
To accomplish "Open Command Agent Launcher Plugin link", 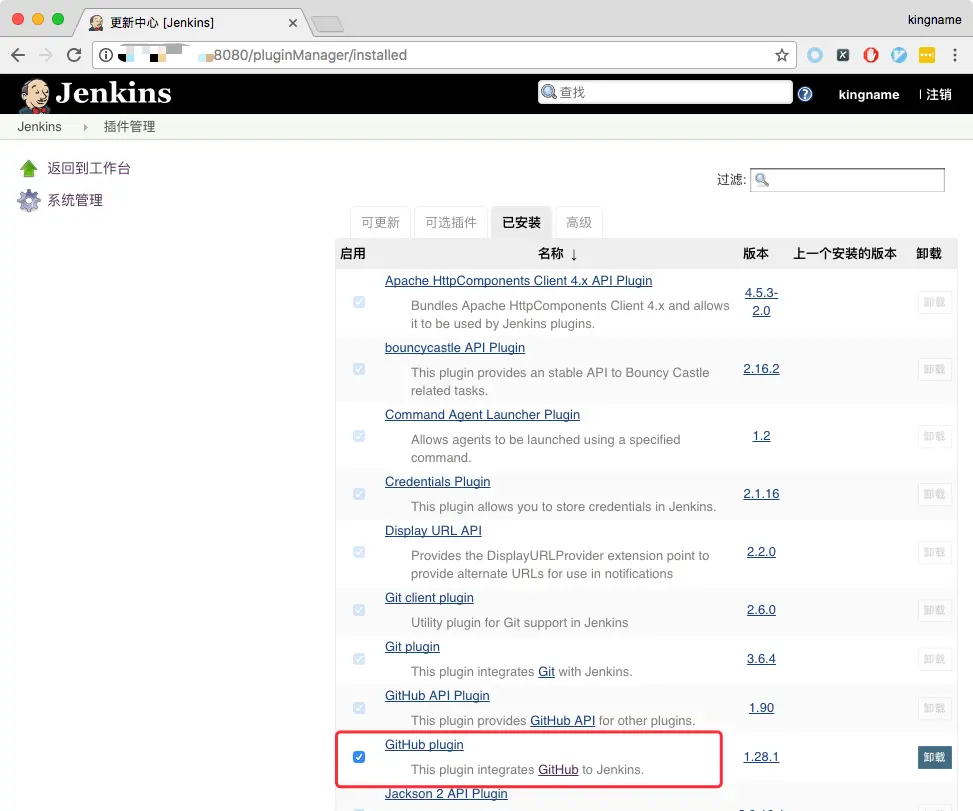I will point(482,414).
